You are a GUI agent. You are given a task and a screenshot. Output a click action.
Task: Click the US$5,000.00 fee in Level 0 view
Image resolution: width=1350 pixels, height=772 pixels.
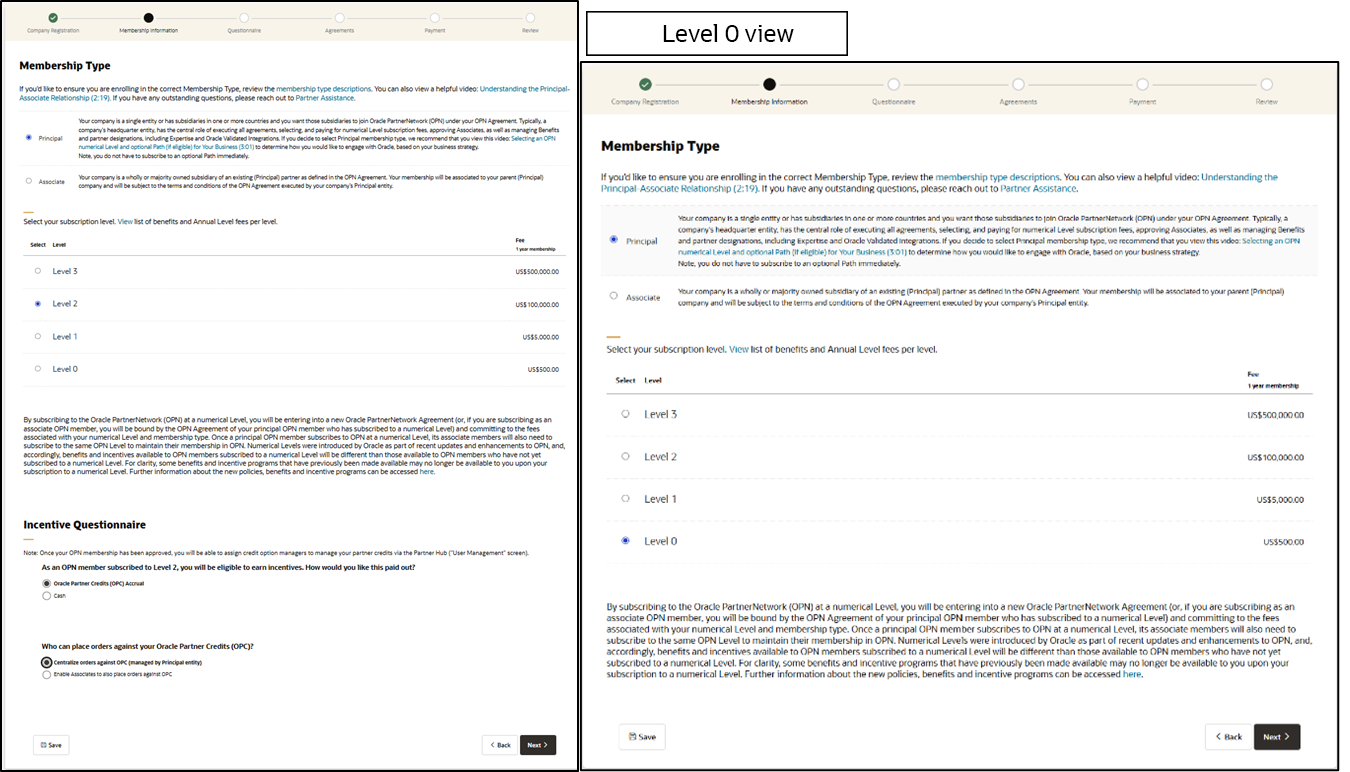pos(1281,499)
